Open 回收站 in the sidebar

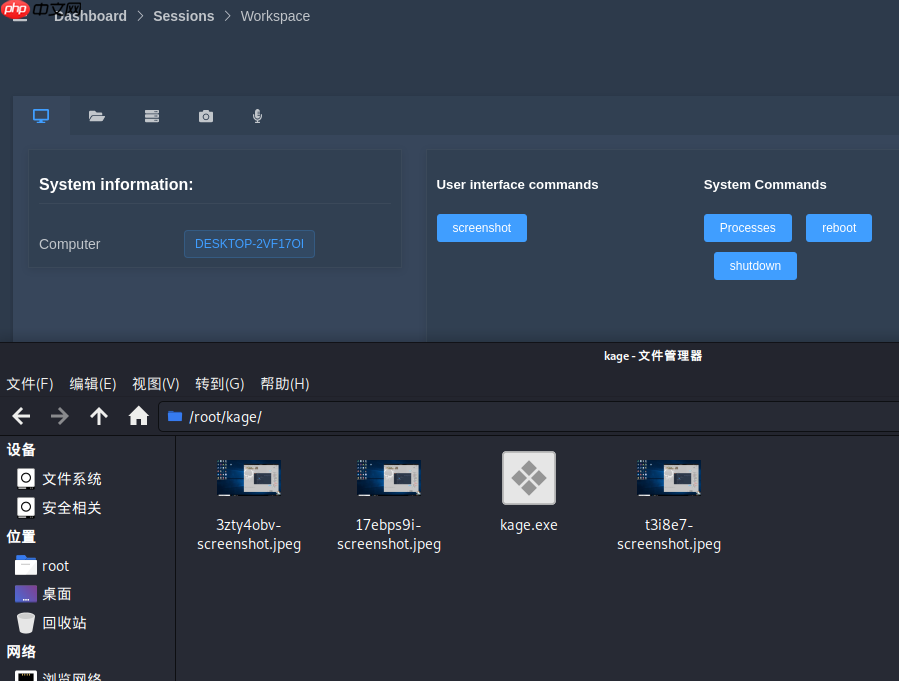tap(64, 623)
